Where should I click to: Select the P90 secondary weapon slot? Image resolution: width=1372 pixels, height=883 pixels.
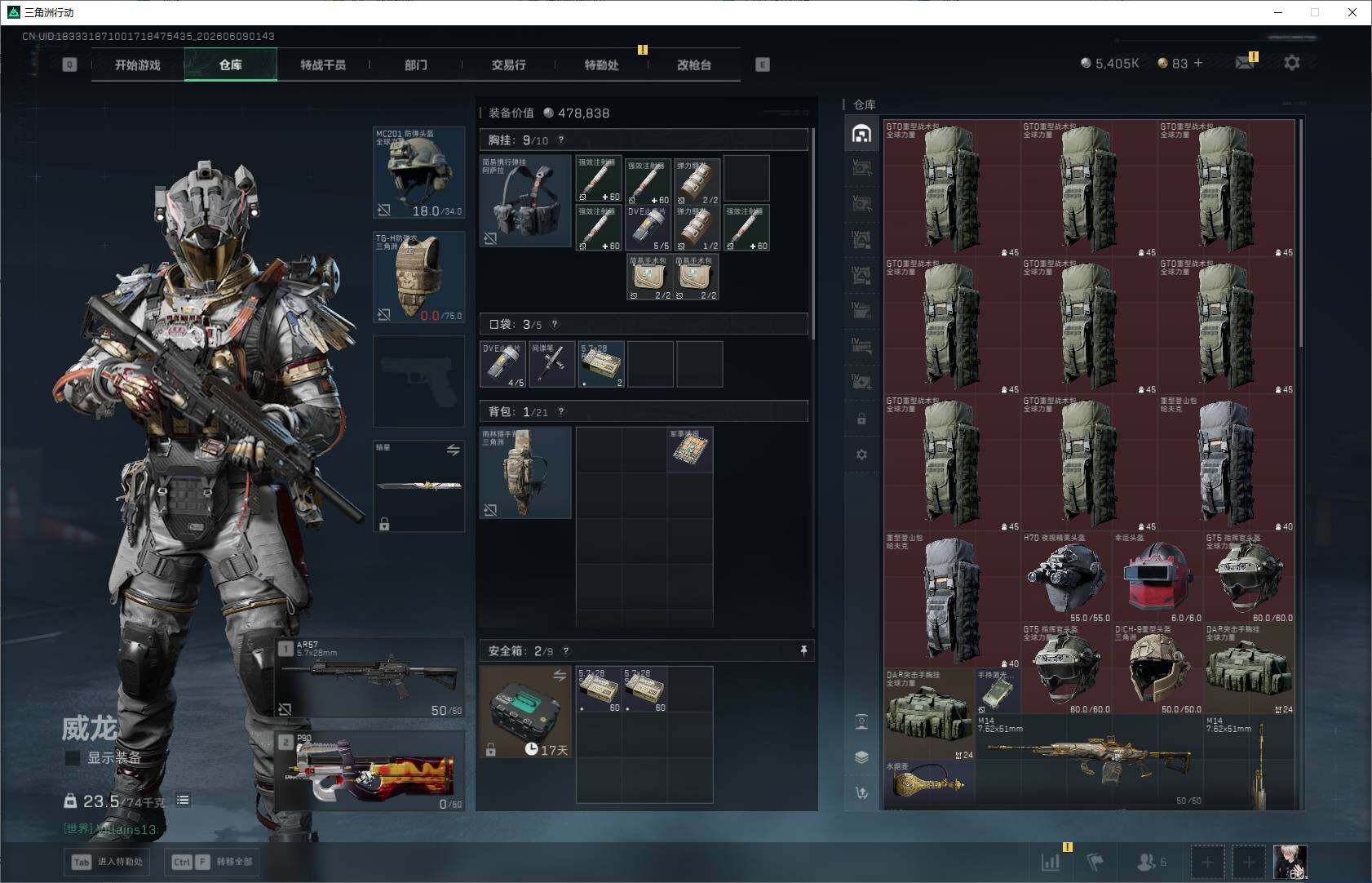[x=370, y=771]
